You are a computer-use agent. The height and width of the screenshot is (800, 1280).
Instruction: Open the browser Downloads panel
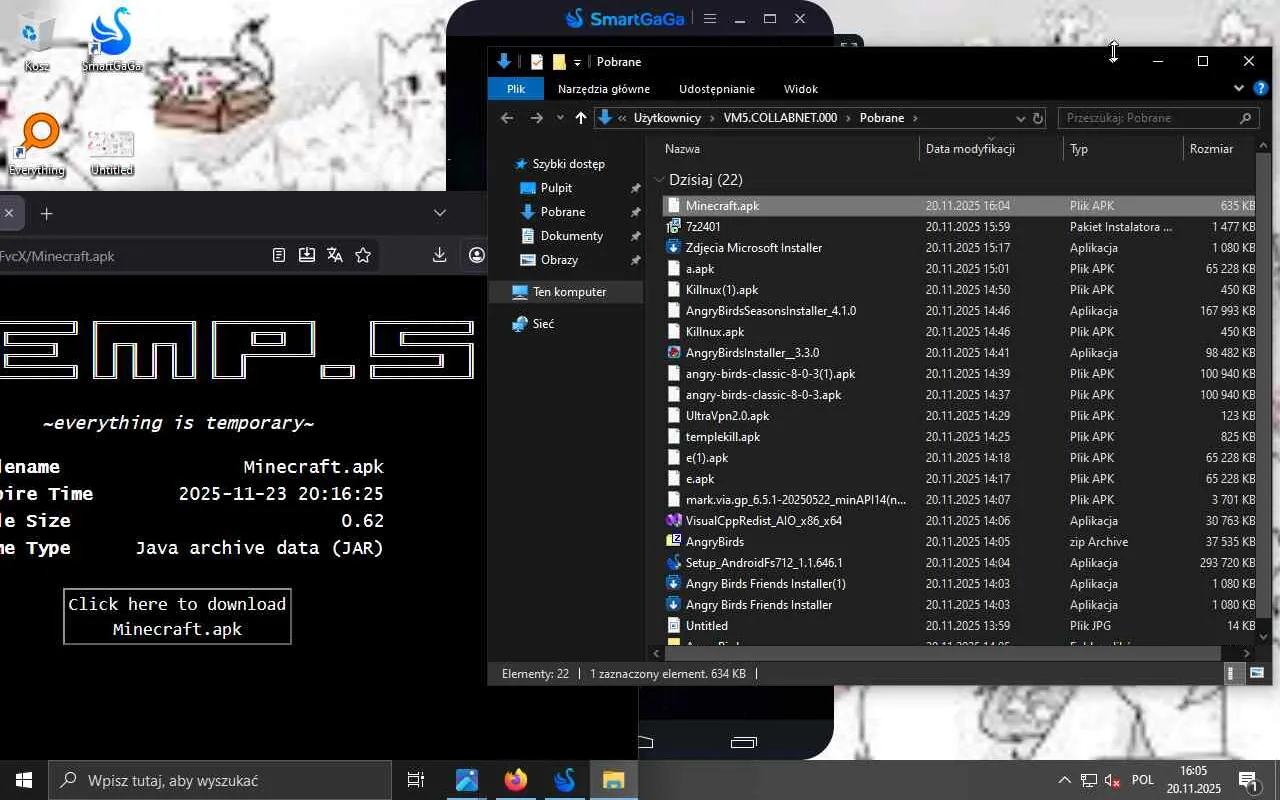pos(439,256)
